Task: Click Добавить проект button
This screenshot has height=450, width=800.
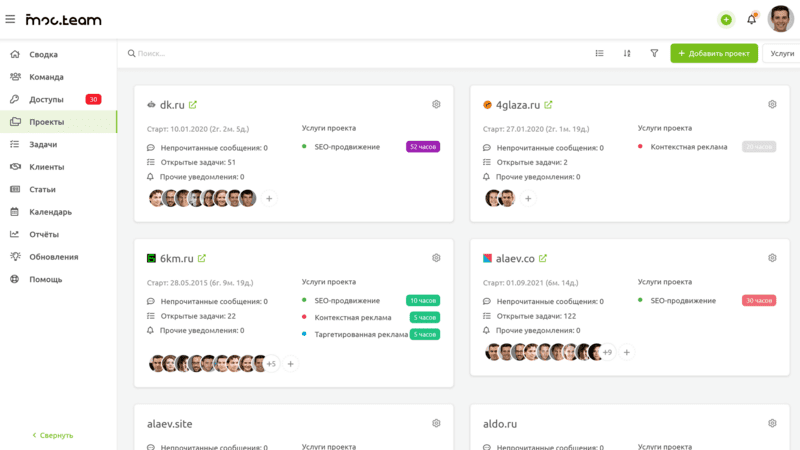Action: (x=714, y=53)
